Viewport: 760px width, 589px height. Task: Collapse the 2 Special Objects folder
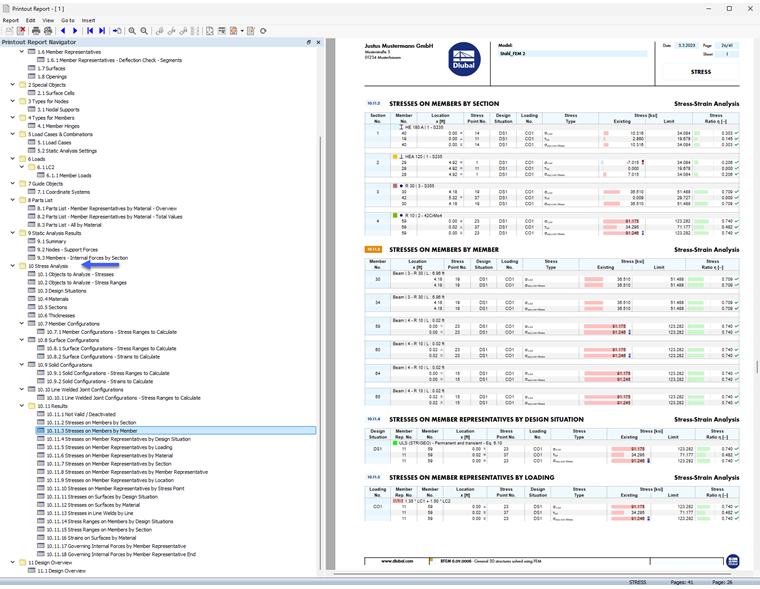(13, 84)
